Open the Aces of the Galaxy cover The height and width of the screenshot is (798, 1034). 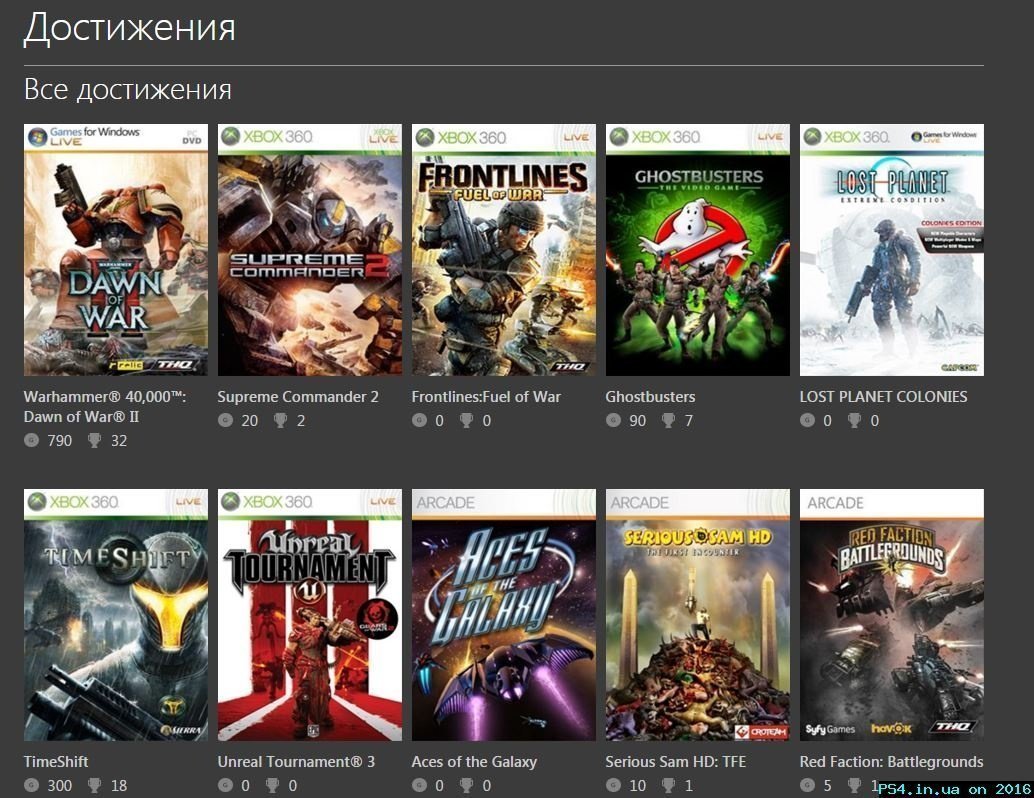(504, 615)
